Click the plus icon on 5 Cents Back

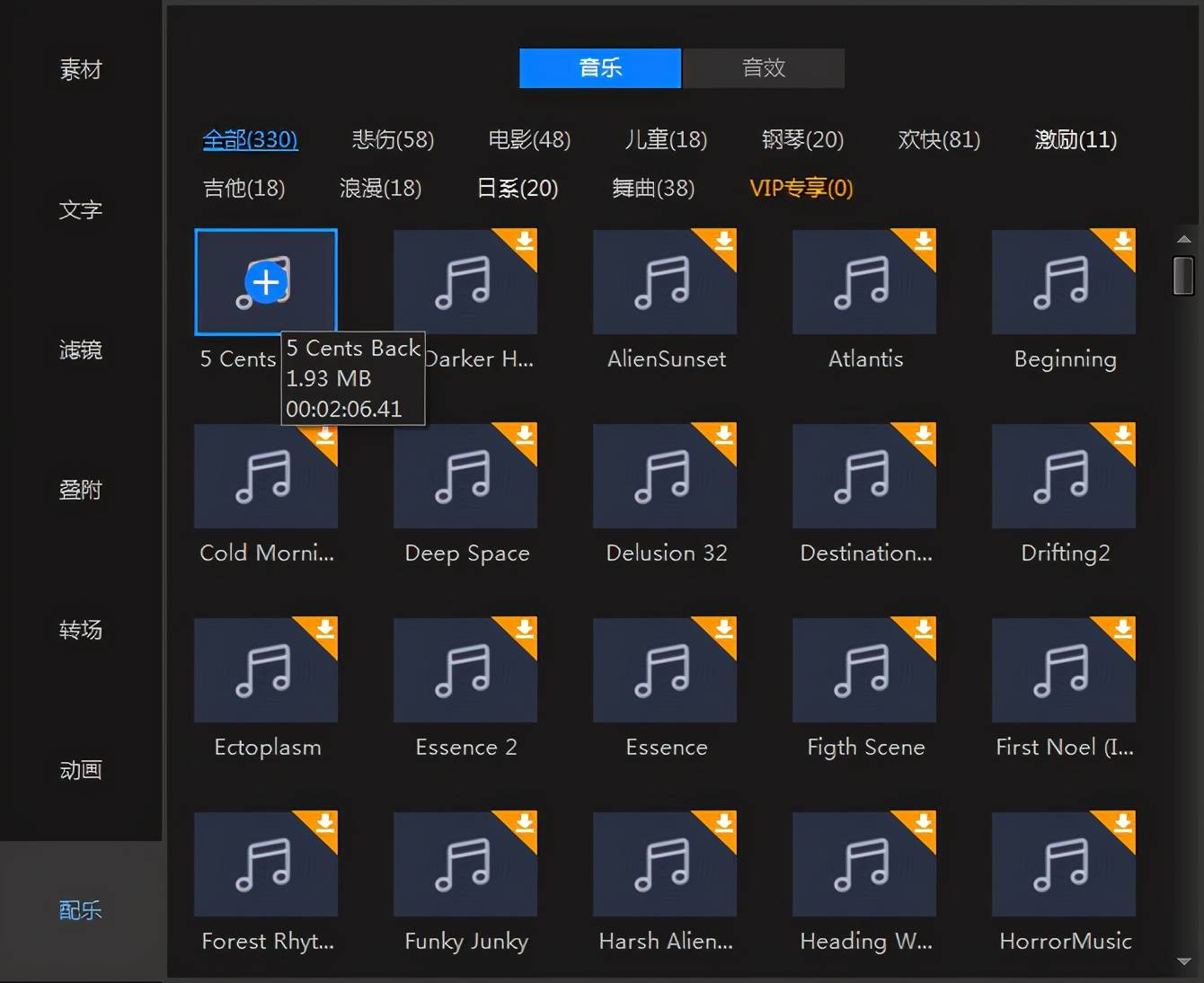pos(265,281)
